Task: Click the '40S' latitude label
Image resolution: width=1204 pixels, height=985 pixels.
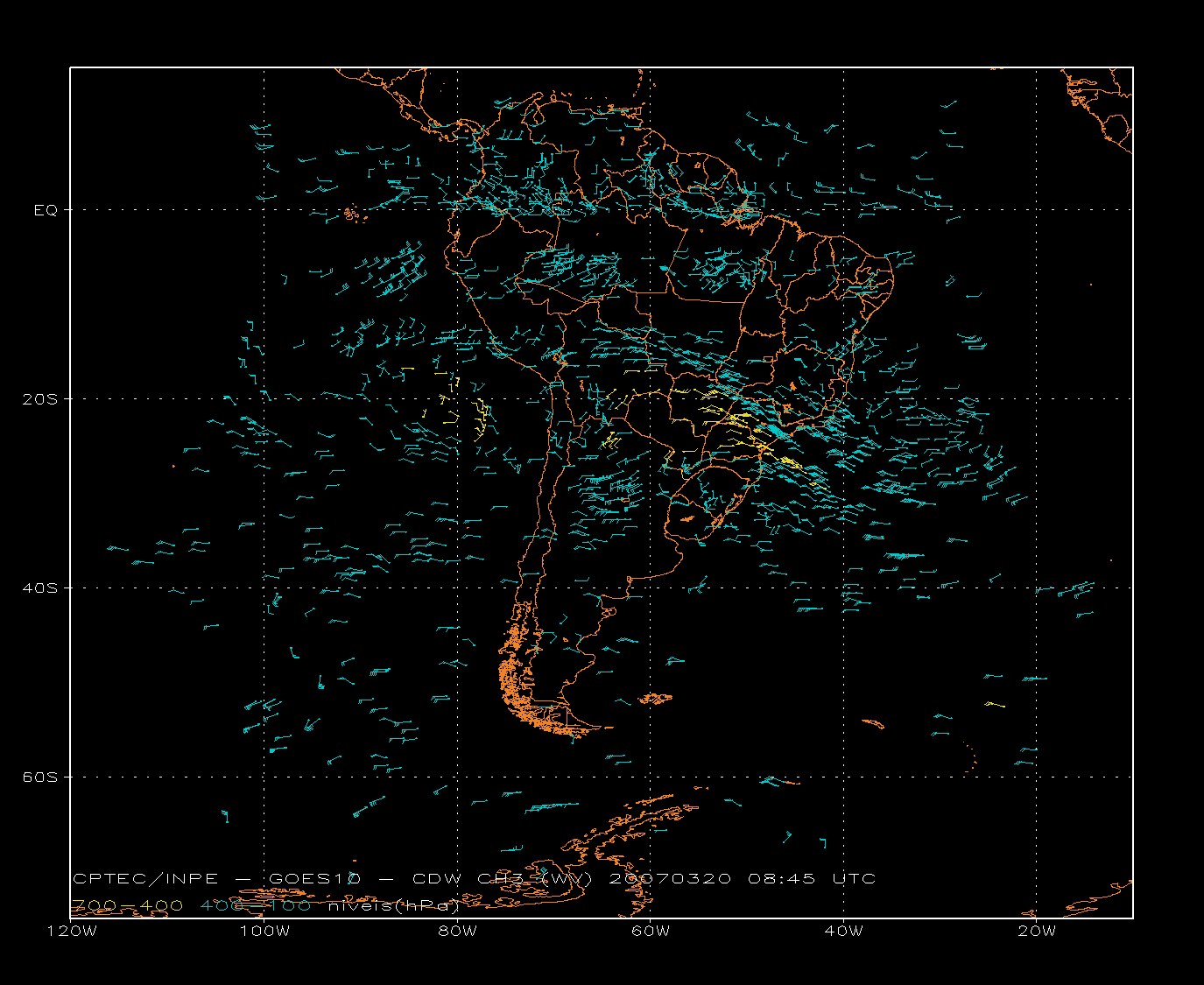Action: [40, 588]
